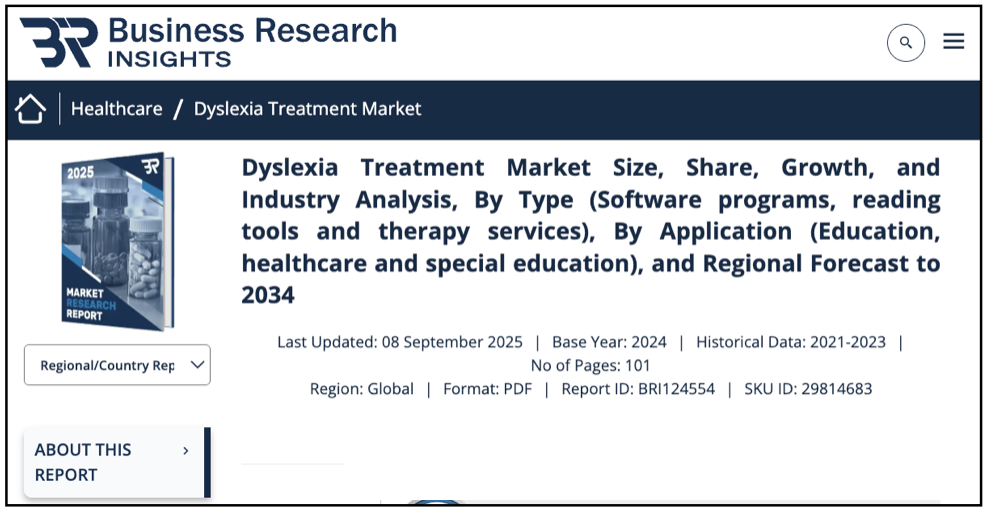Click the small BR emblem on report cover
This screenshot has width=988, height=510.
[x=151, y=167]
